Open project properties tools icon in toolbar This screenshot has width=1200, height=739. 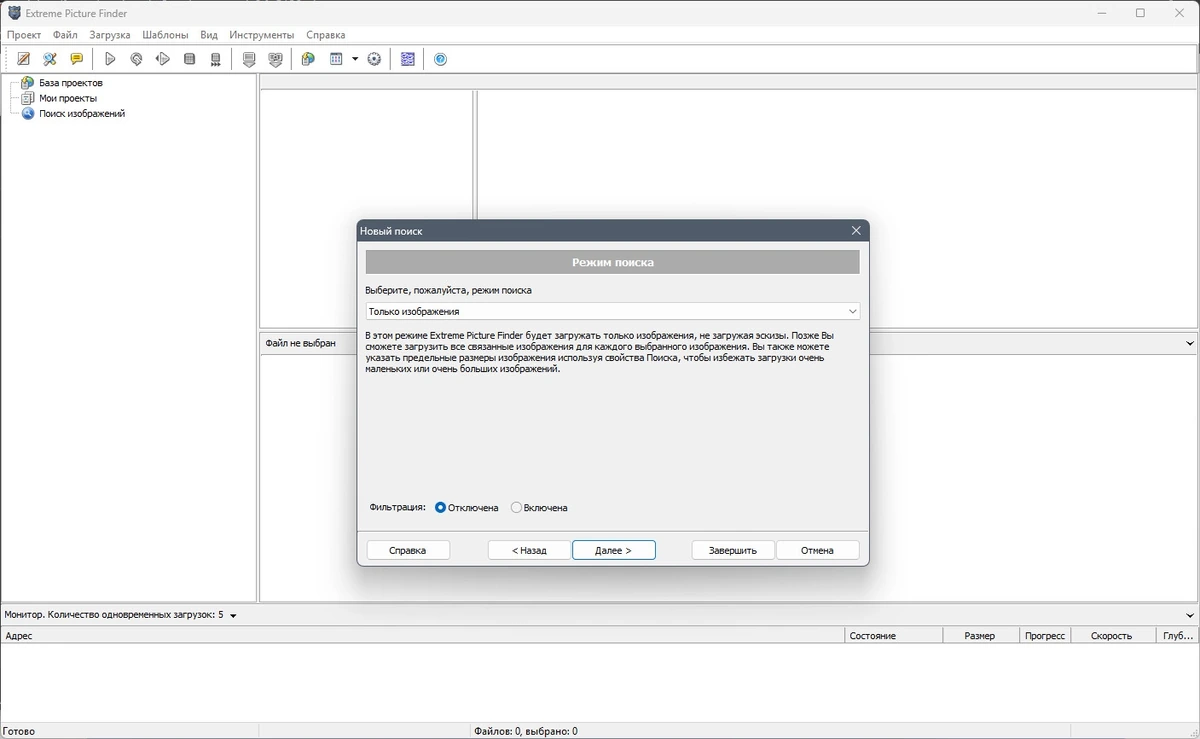pos(50,59)
